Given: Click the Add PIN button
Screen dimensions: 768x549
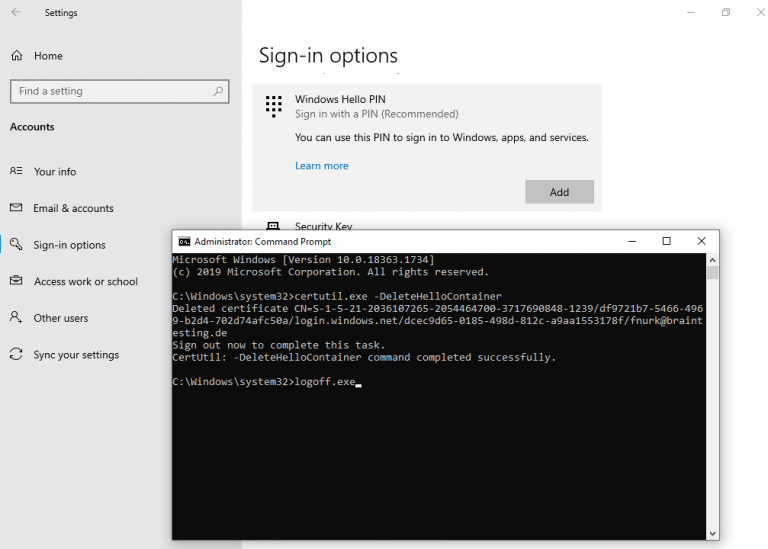Looking at the screenshot, I should pyautogui.click(x=559, y=192).
